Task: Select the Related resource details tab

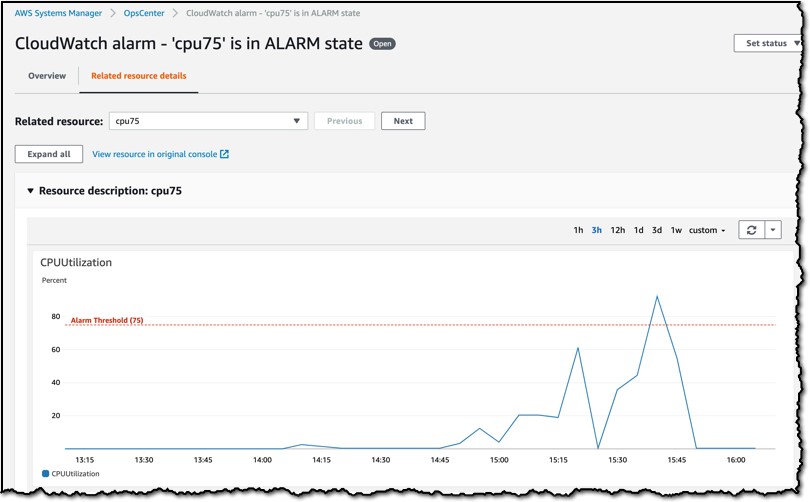Action: point(138,76)
